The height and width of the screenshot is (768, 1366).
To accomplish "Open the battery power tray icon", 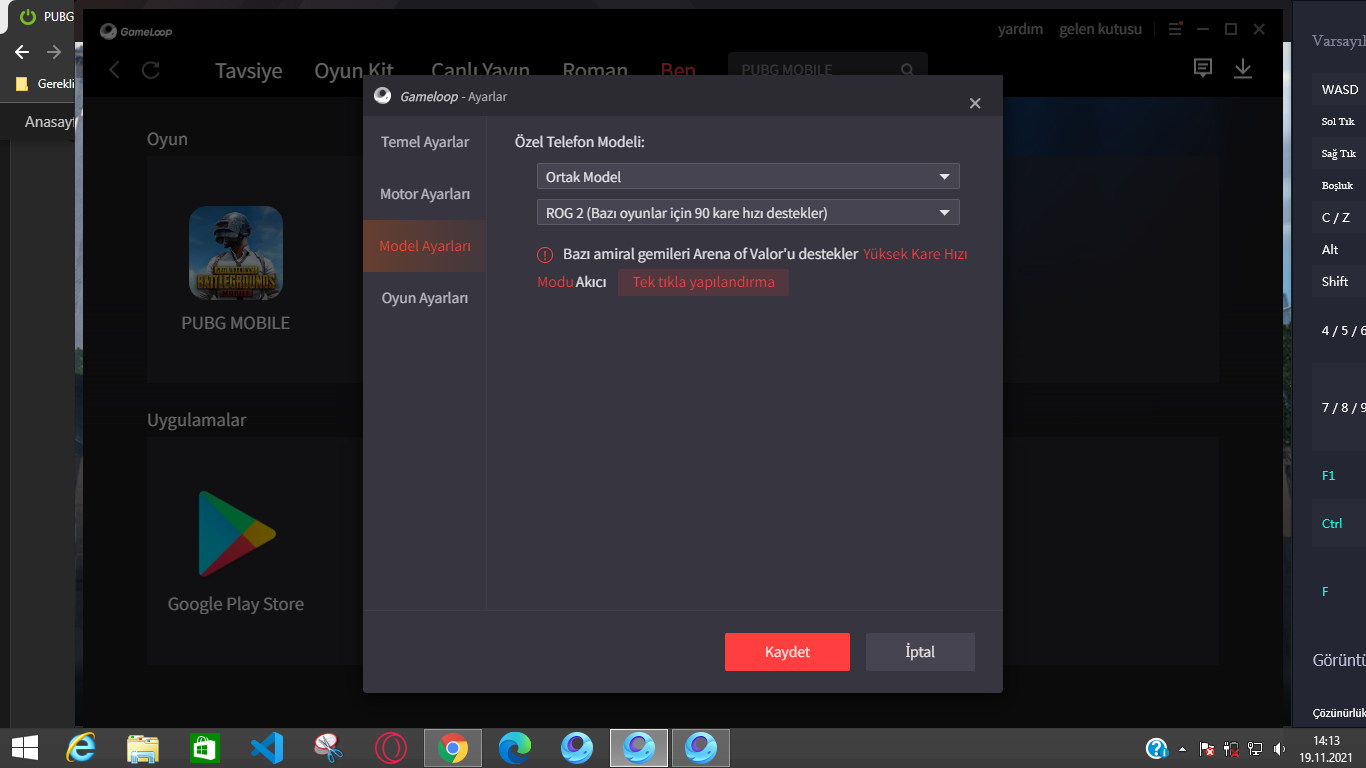I will [1231, 748].
